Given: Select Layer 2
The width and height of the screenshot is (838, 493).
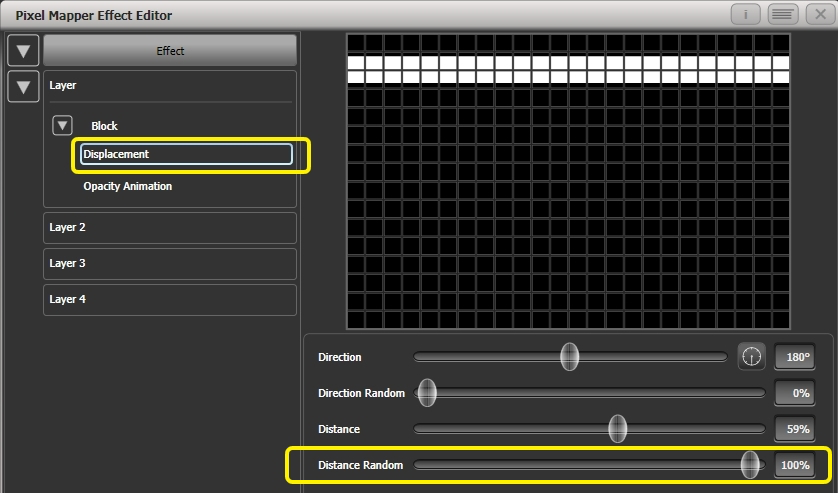Looking at the screenshot, I should point(170,228).
